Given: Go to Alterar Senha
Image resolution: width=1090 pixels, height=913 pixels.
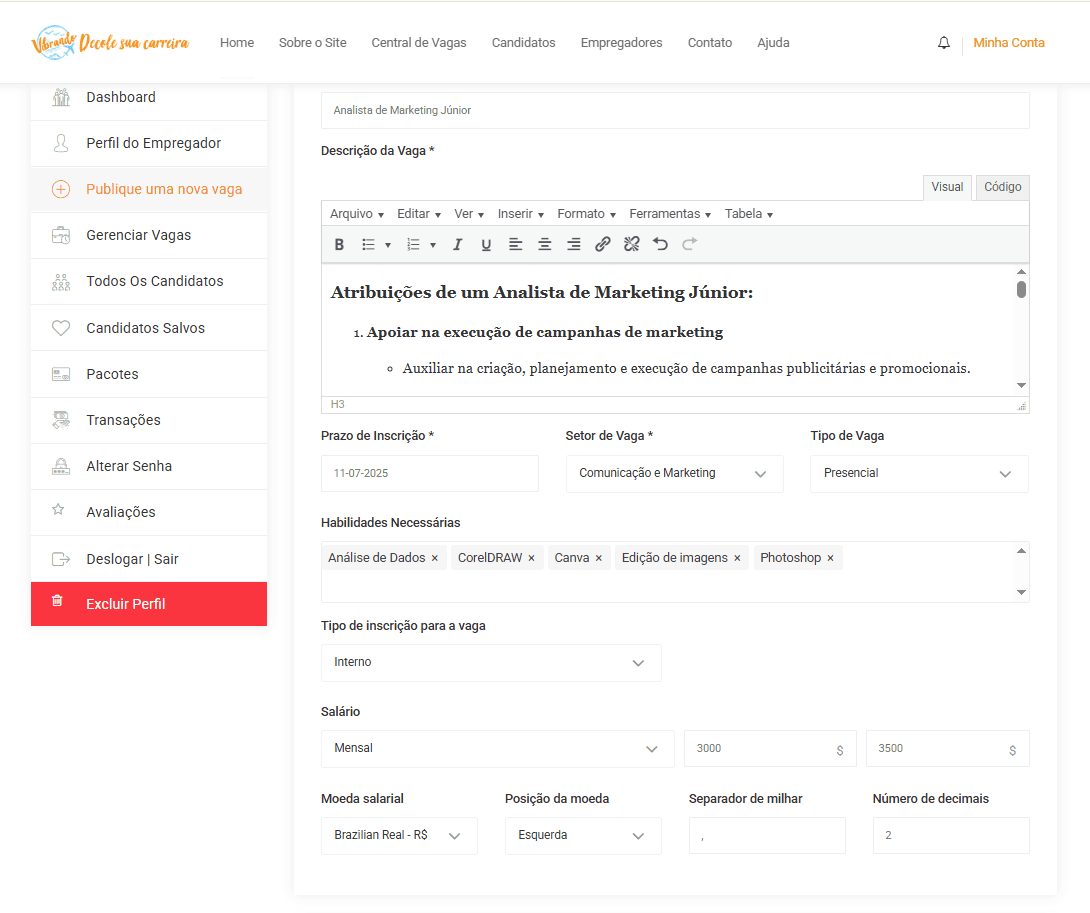Looking at the screenshot, I should point(149,466).
